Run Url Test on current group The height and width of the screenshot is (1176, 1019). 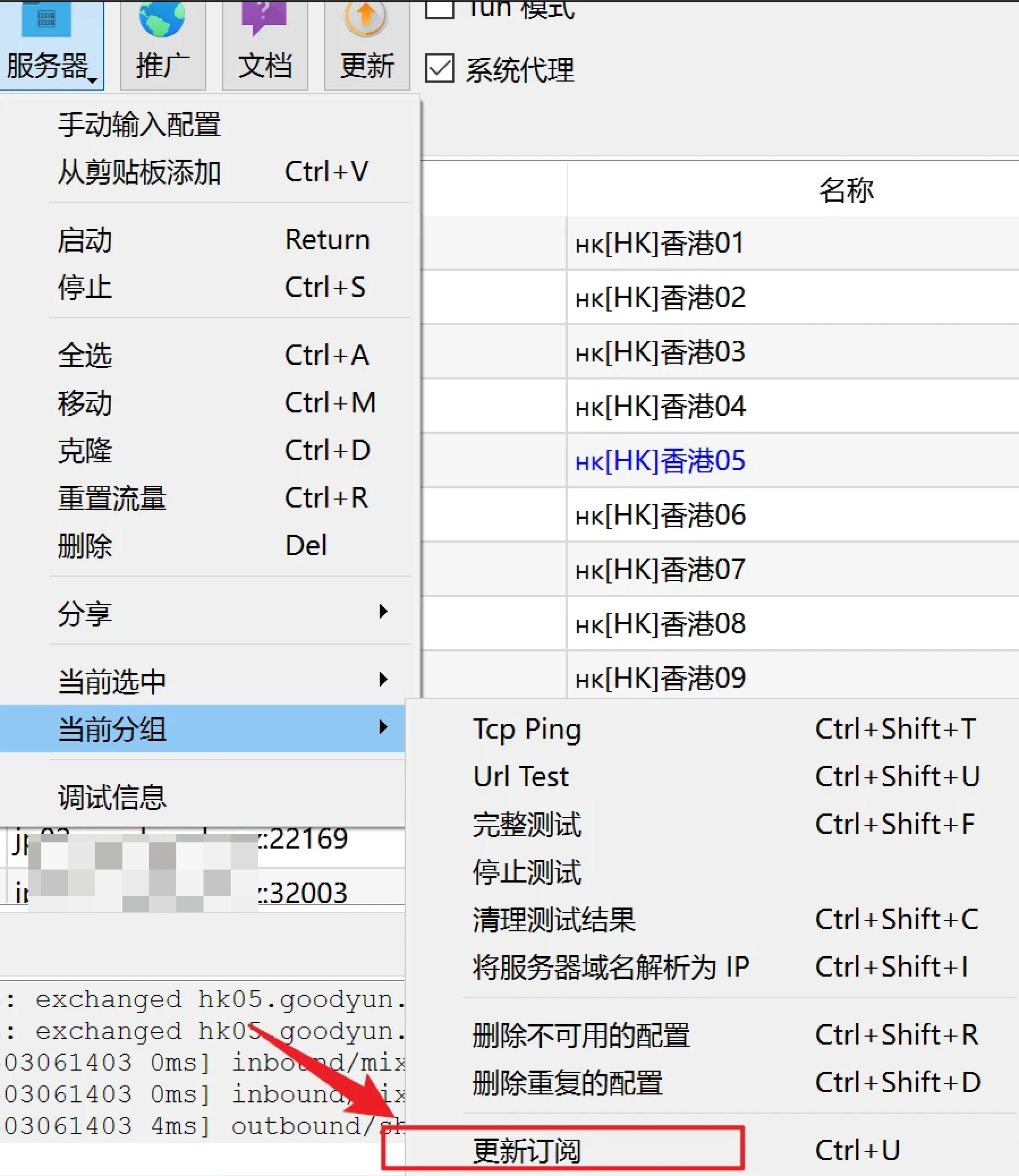(x=521, y=777)
